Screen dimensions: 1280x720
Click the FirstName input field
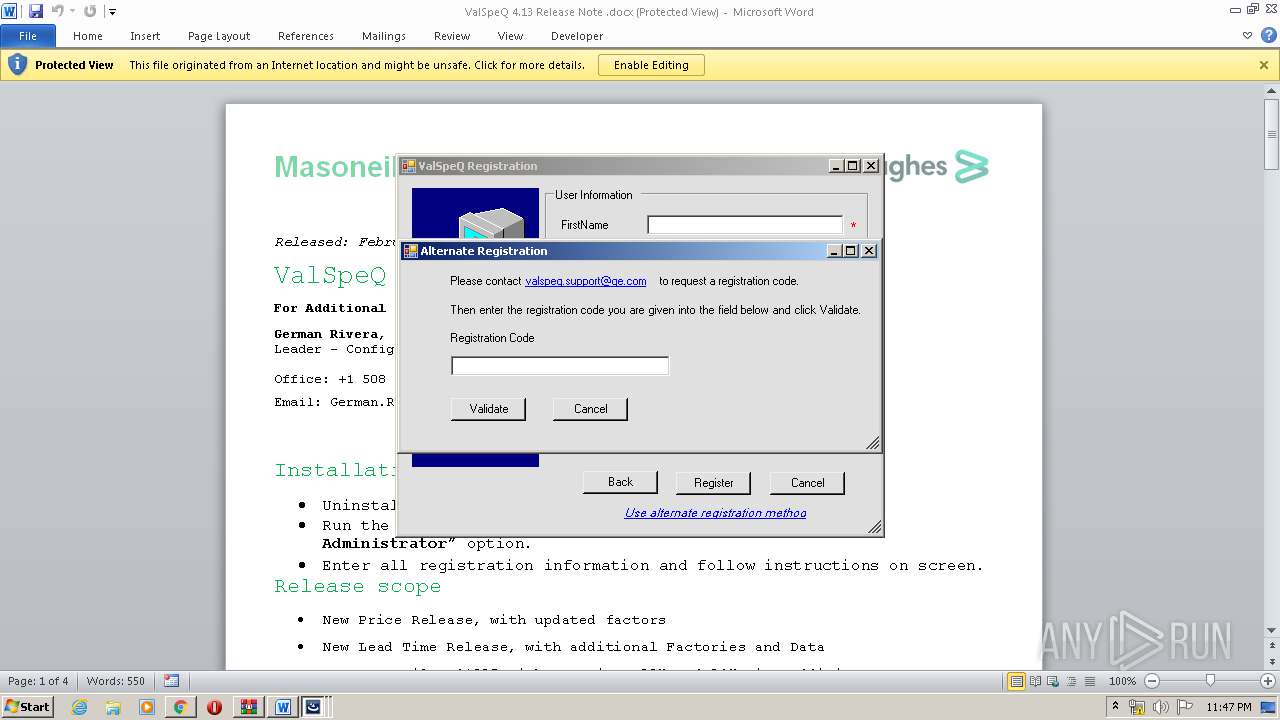pos(745,225)
